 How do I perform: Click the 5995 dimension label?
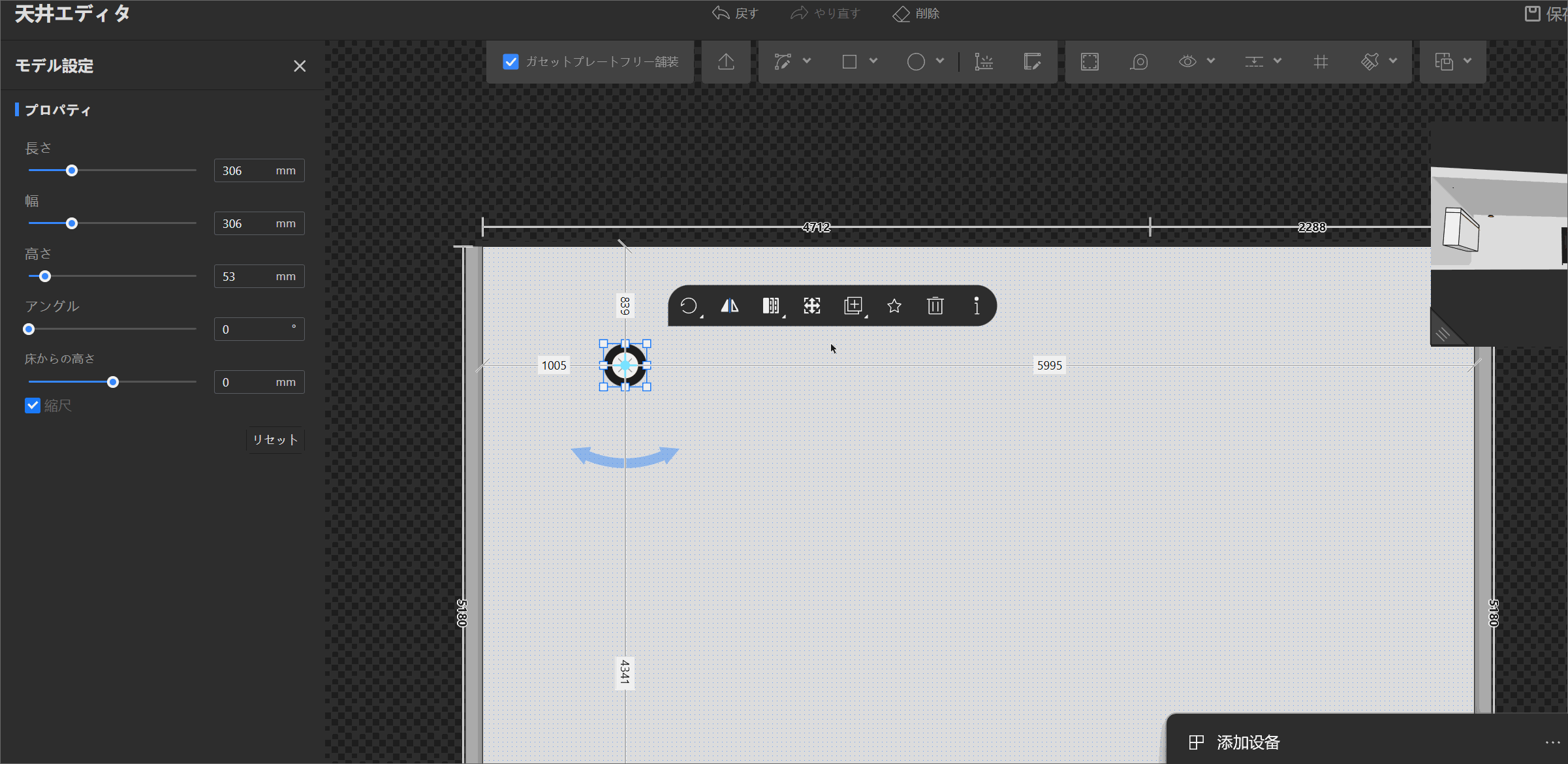(1050, 366)
